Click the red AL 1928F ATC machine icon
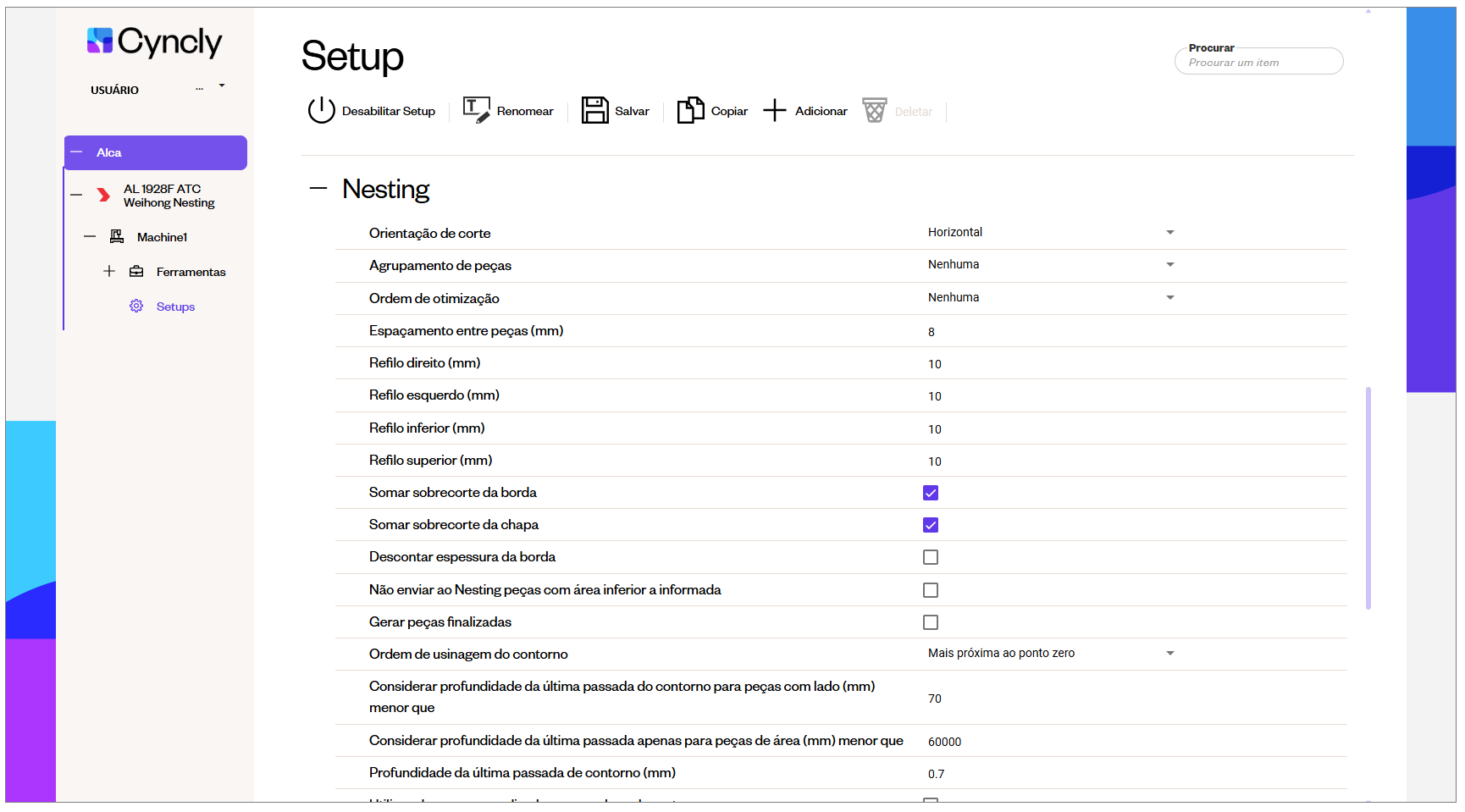 point(103,196)
